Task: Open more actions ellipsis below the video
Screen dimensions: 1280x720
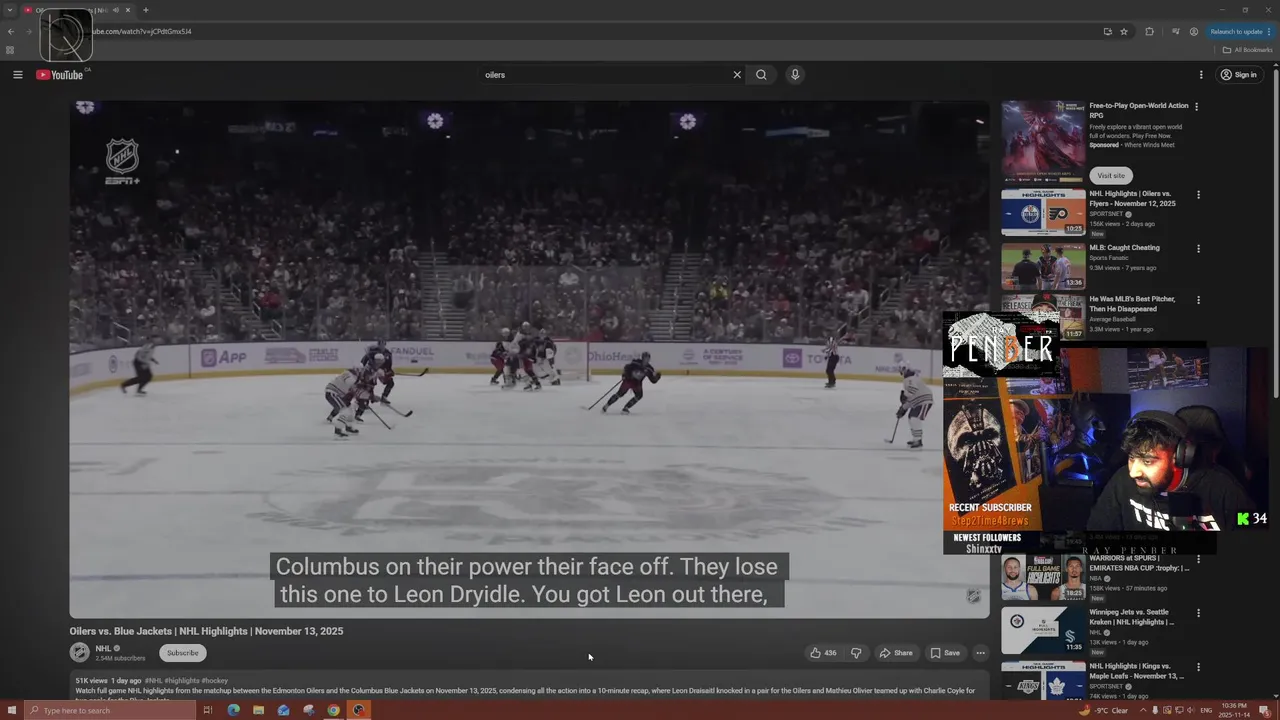Action: [980, 653]
